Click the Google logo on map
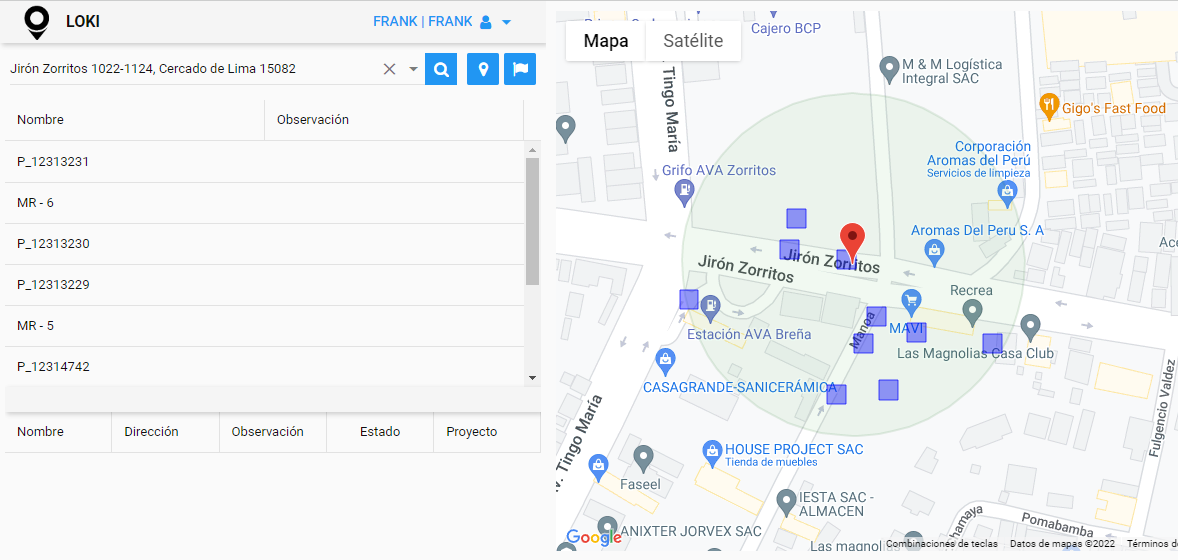This screenshot has height=560, width=1178. 593,537
